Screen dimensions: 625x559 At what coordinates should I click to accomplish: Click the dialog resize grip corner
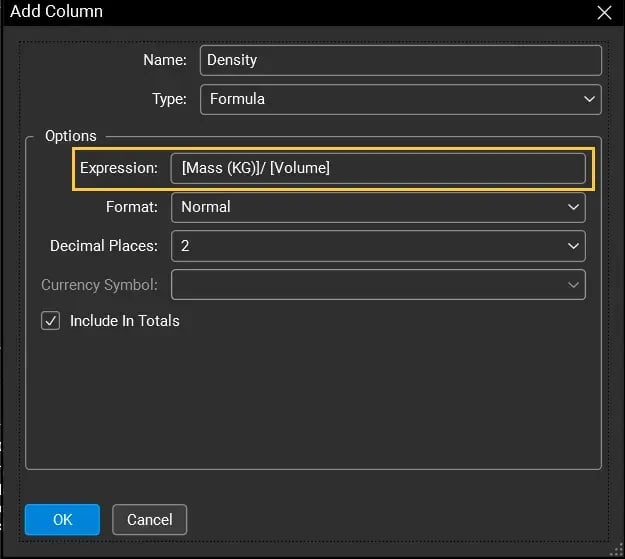(618, 550)
